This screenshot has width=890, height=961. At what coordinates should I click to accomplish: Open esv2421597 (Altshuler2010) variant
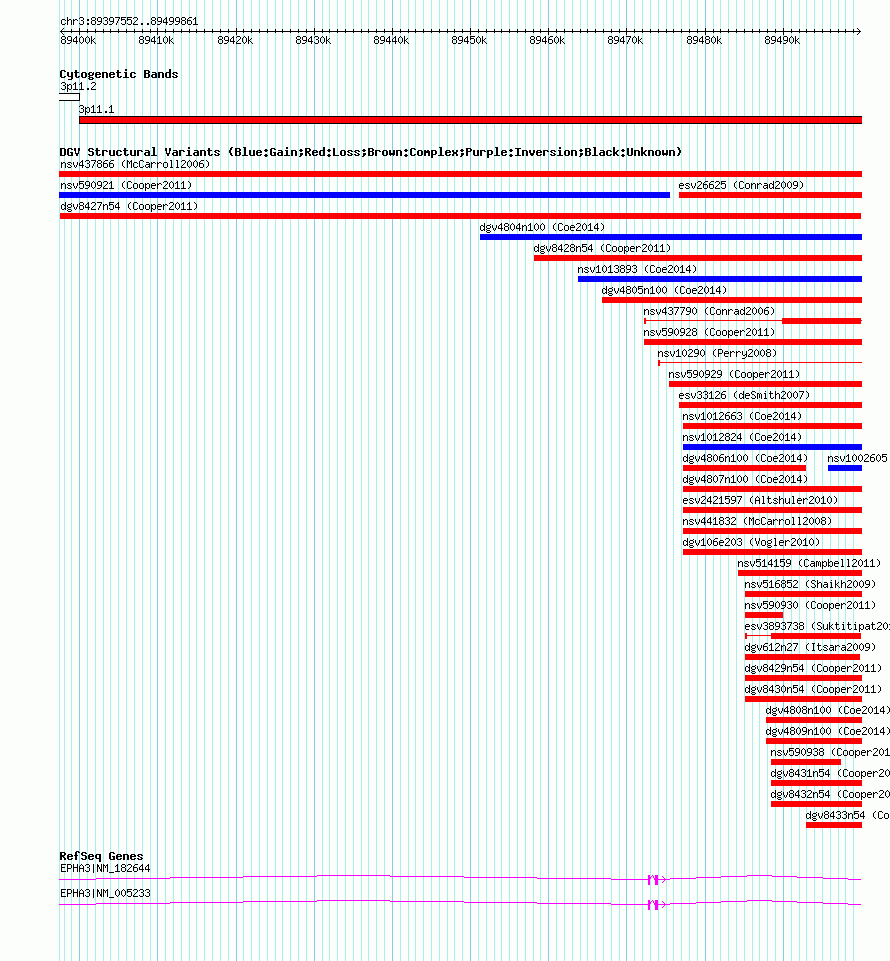pos(772,510)
